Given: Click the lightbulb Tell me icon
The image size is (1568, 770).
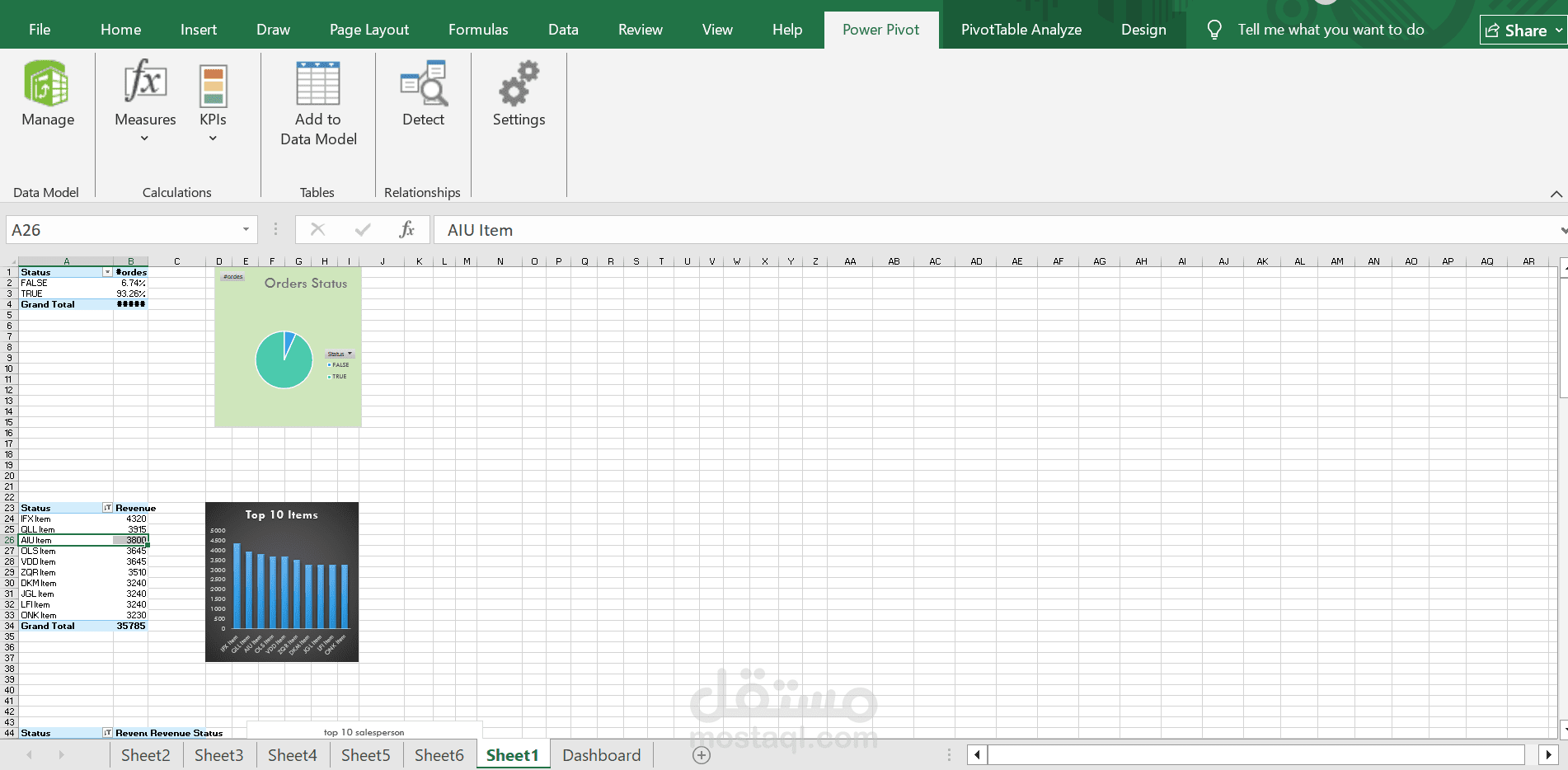Looking at the screenshot, I should coord(1214,30).
